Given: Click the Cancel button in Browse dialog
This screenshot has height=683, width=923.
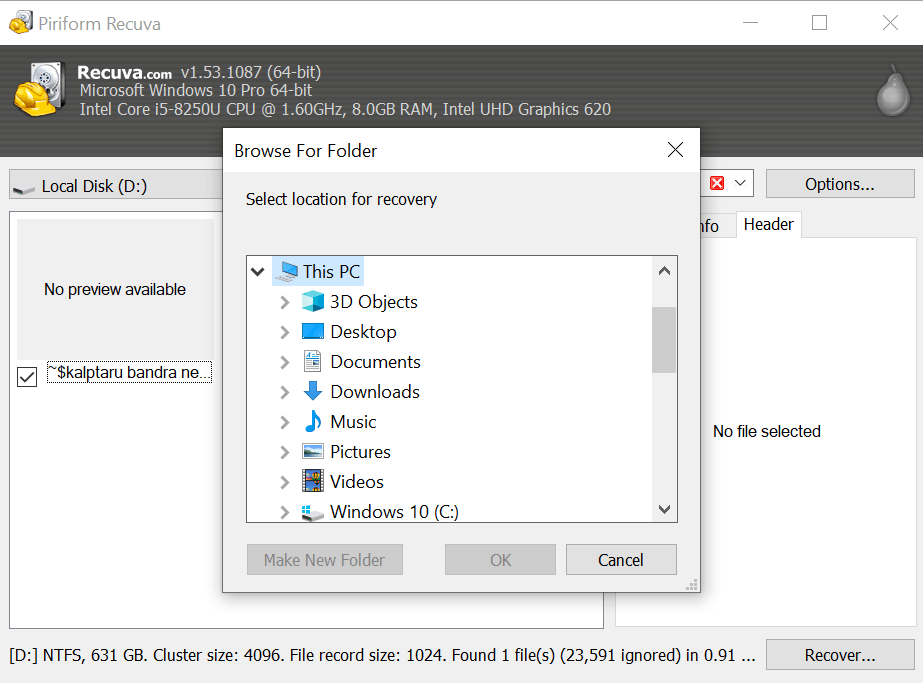Looking at the screenshot, I should (621, 559).
